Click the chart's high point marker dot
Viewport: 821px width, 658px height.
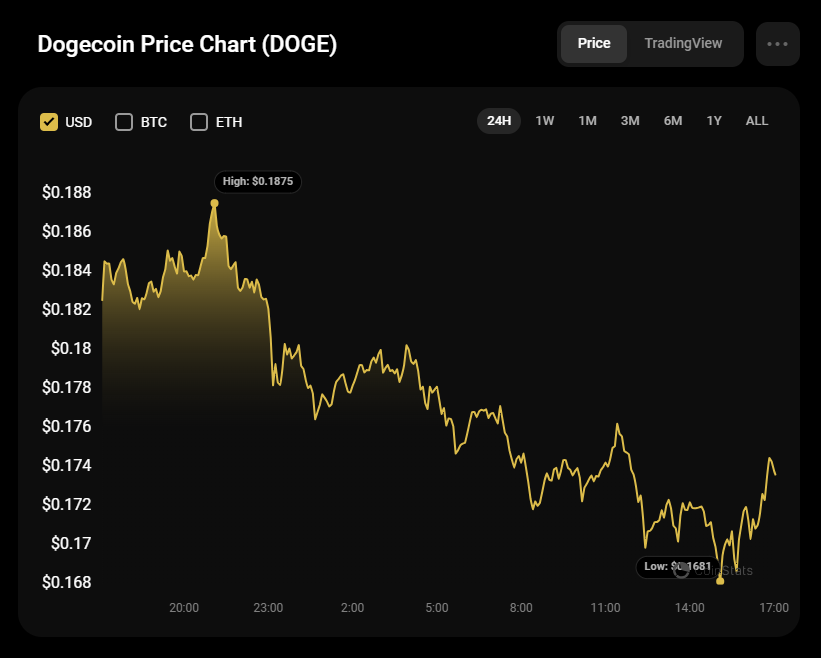pos(214,203)
